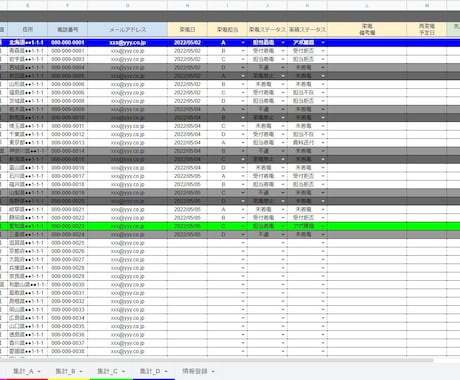Select the 架電日 header cell
Viewport: 460px width, 380px height.
click(187, 29)
